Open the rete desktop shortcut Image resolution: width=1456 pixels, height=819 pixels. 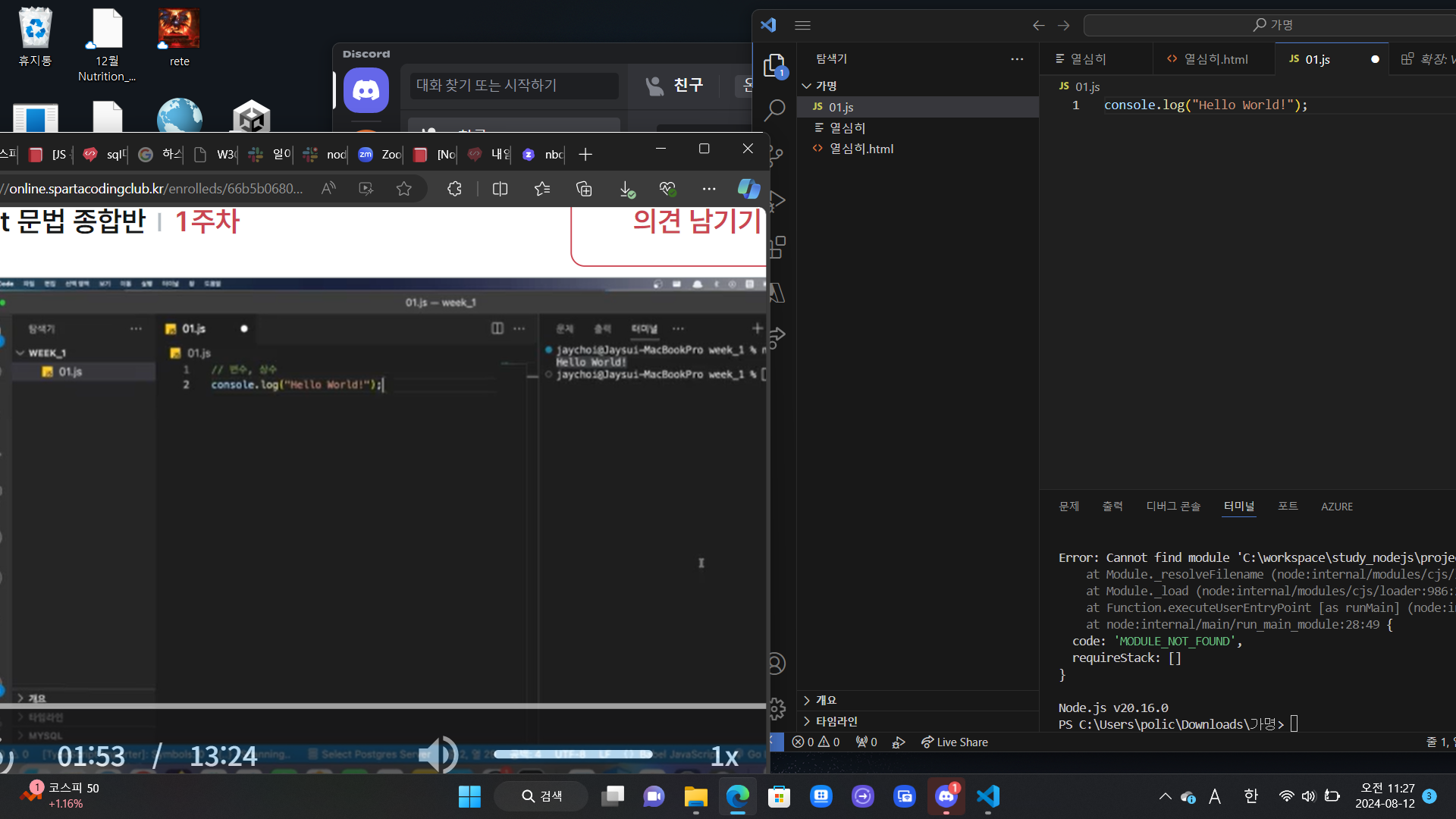180,37
